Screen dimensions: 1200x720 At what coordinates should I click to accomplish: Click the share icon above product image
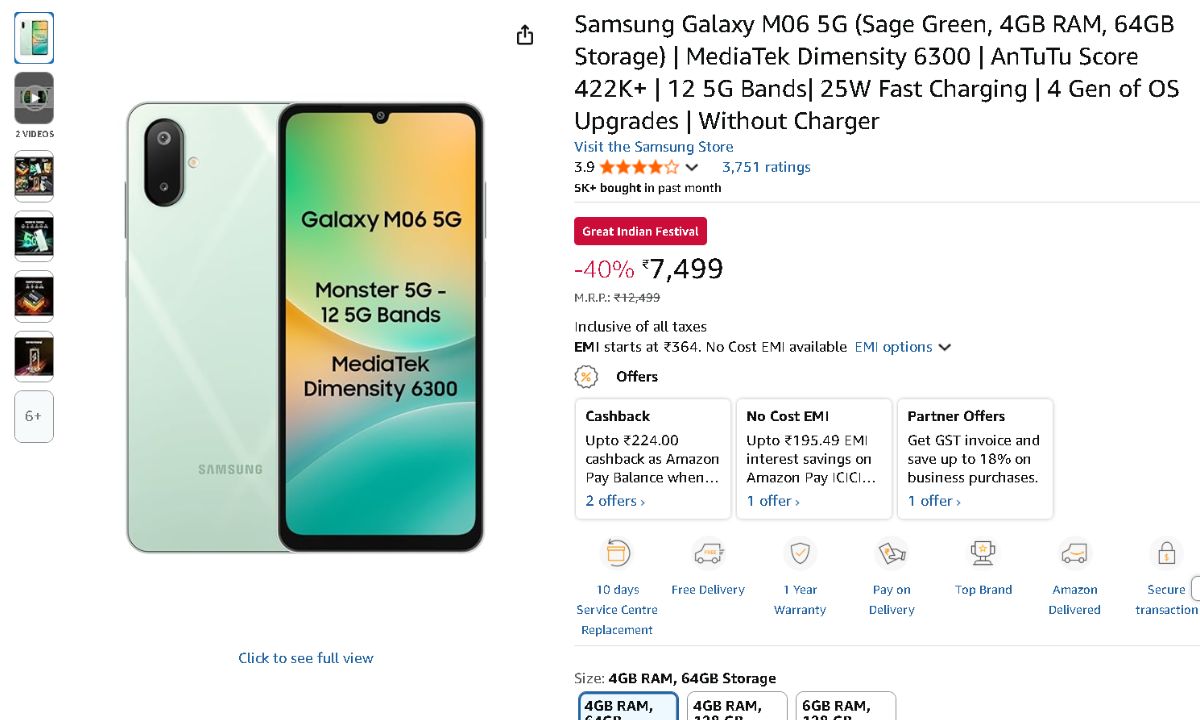click(525, 36)
